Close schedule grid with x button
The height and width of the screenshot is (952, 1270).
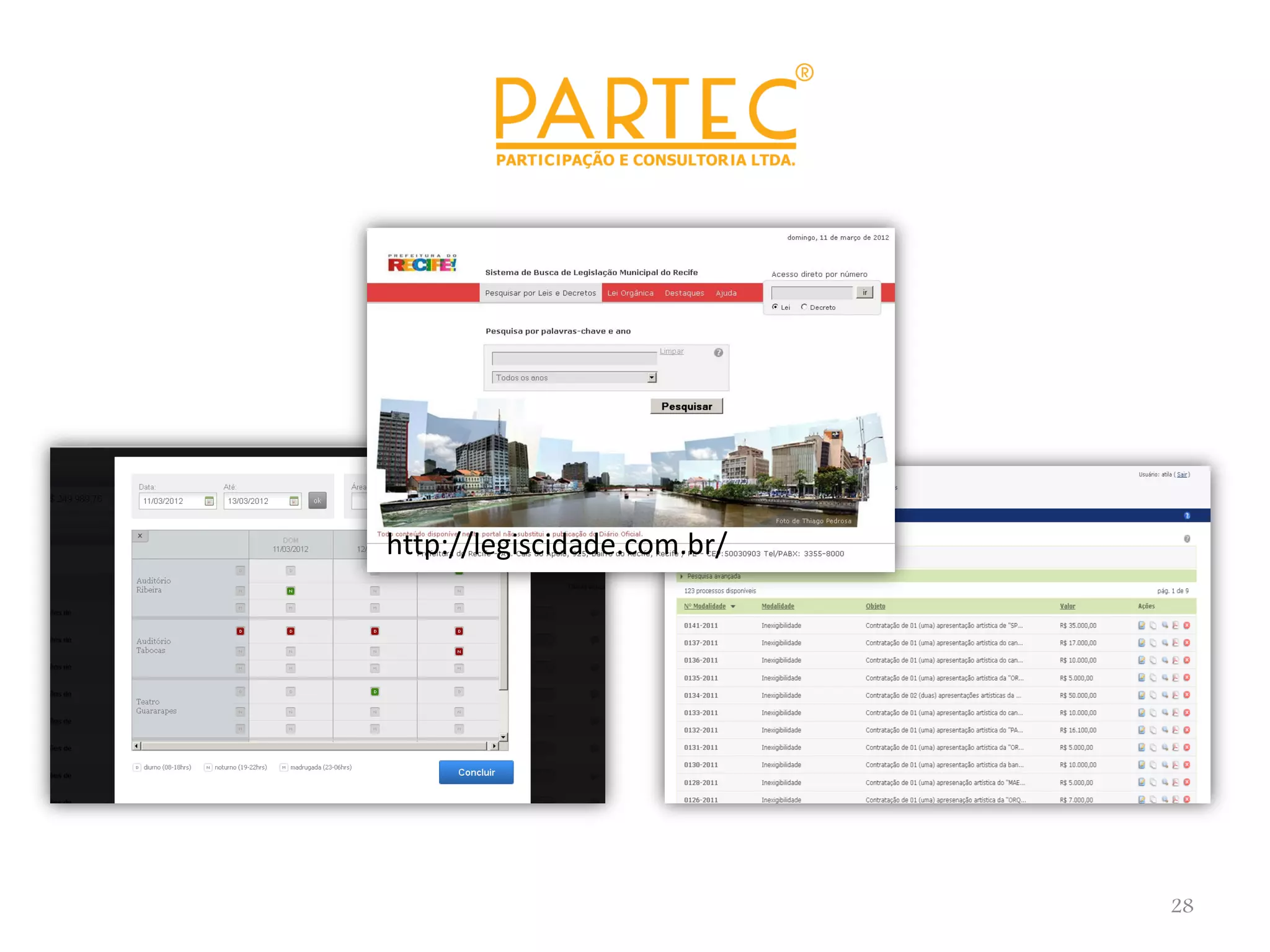[x=140, y=535]
